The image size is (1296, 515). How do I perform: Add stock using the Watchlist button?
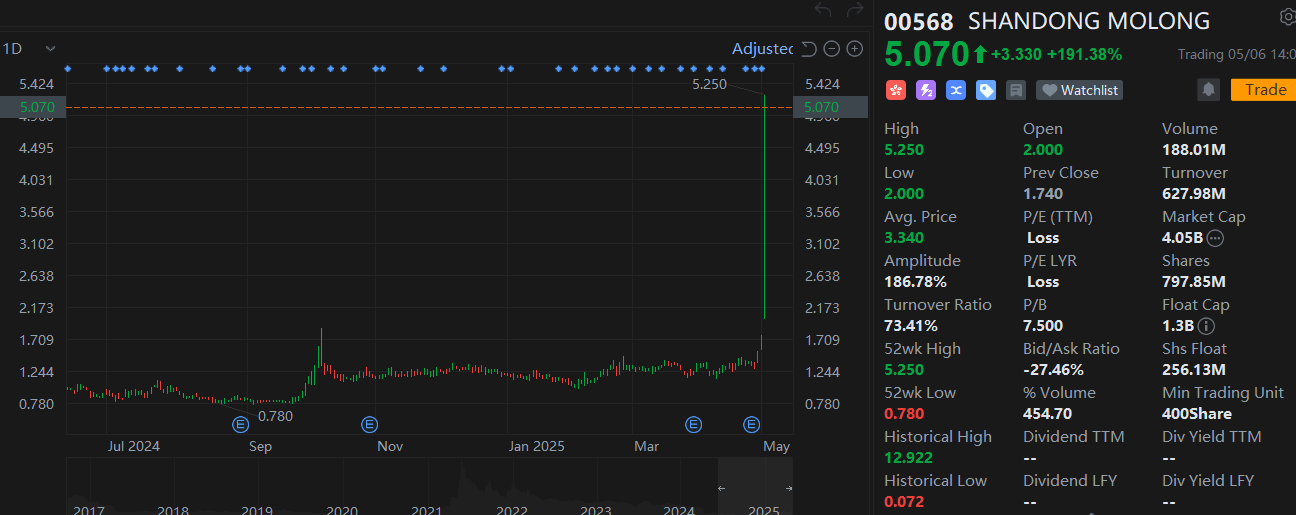(x=1079, y=90)
